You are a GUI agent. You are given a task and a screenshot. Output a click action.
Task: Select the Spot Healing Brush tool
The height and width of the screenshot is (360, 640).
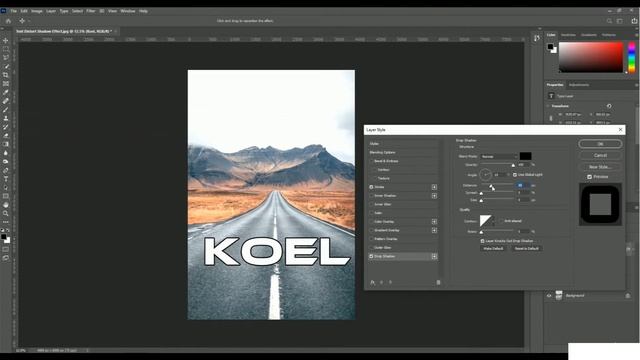pyautogui.click(x=6, y=101)
